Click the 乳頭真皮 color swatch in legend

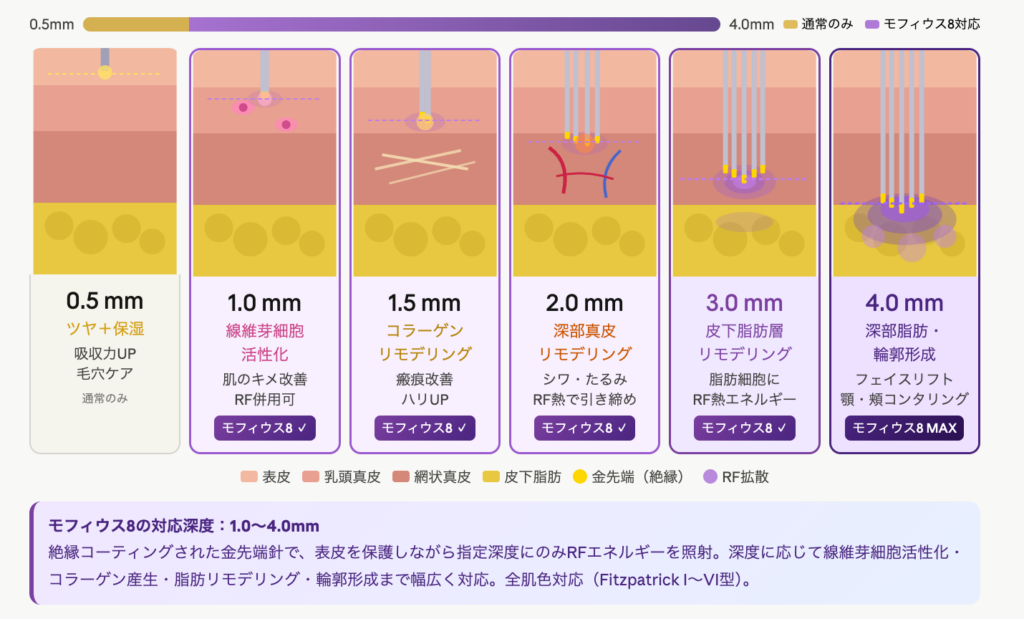(314, 477)
